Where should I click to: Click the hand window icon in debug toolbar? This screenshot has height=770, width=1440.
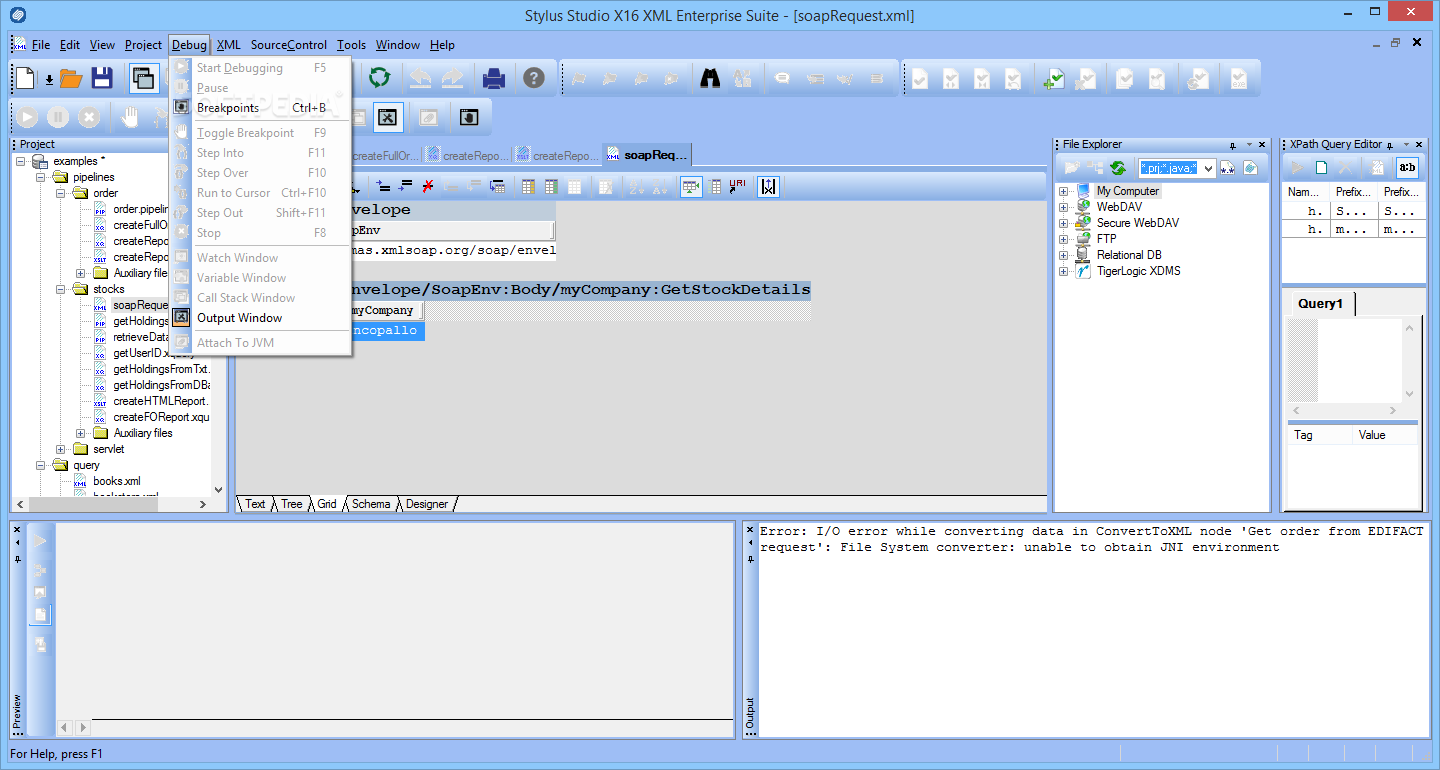tap(468, 117)
